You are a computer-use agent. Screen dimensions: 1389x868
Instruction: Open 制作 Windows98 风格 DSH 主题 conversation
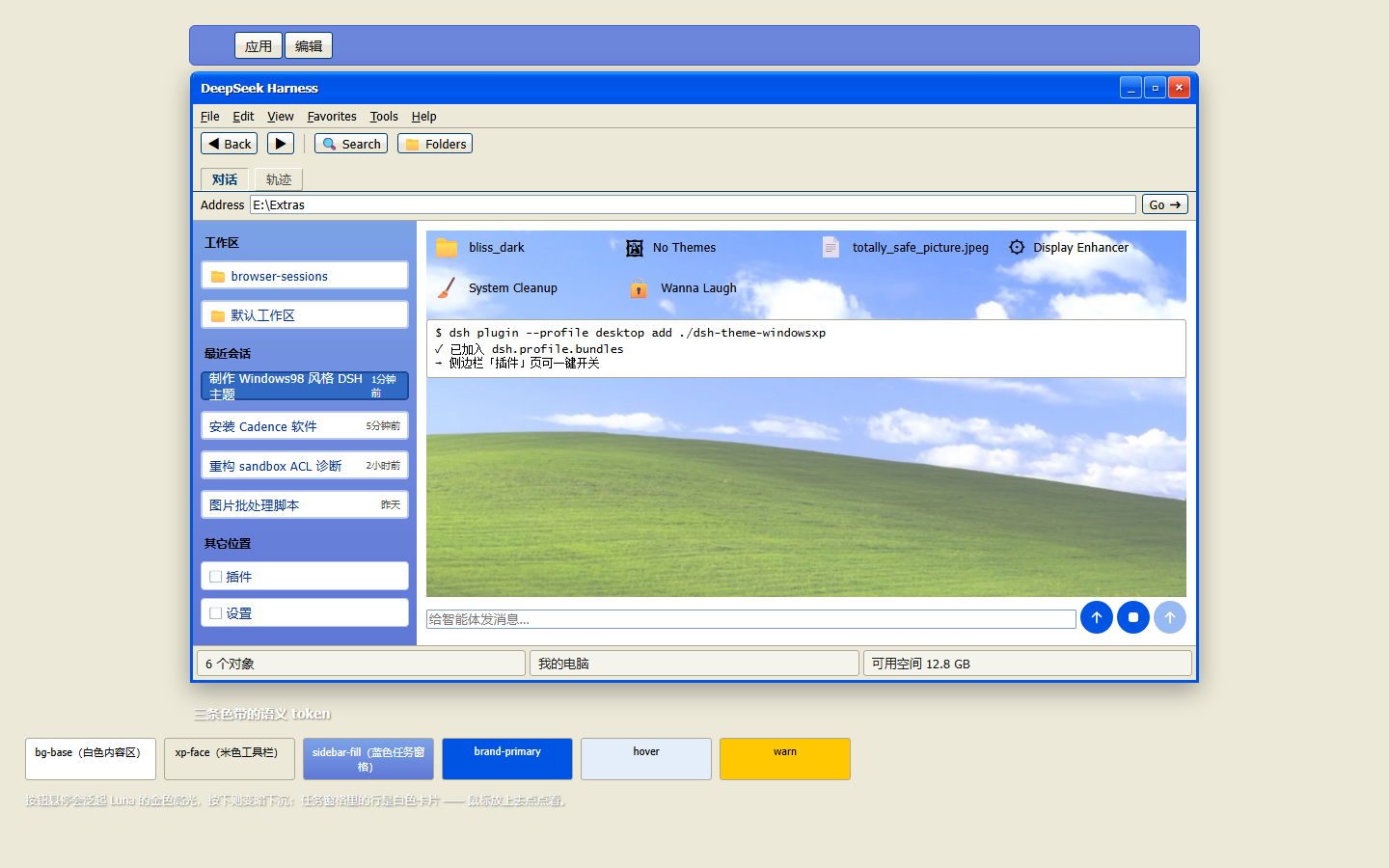pos(305,386)
